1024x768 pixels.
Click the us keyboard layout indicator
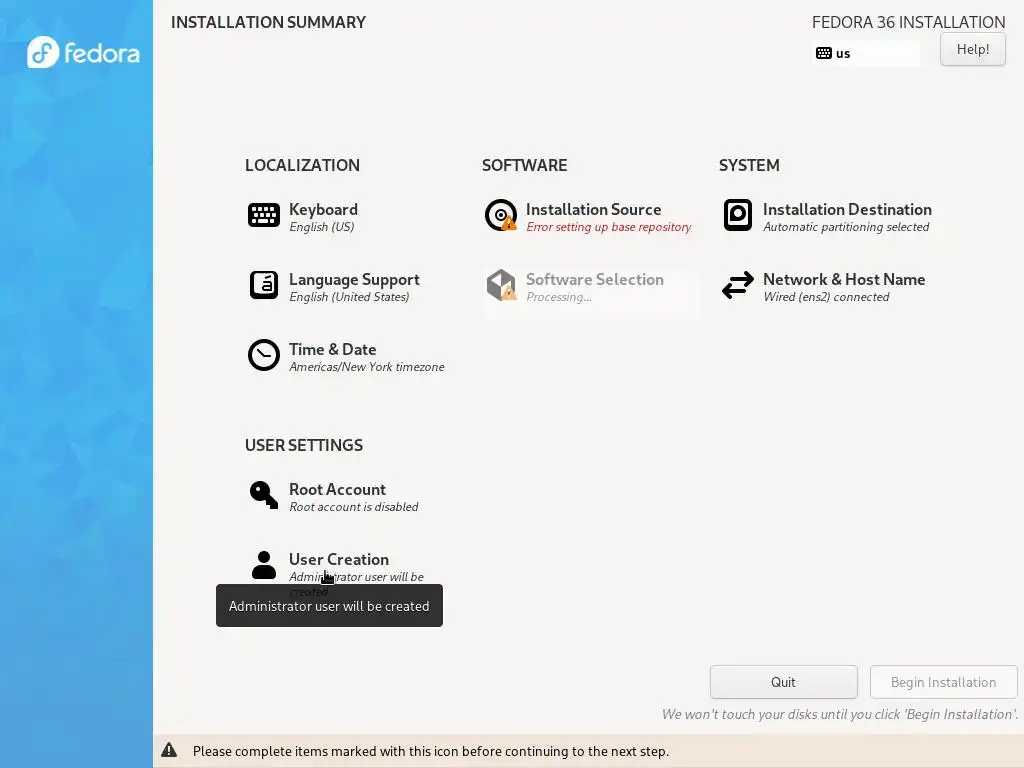[866, 53]
